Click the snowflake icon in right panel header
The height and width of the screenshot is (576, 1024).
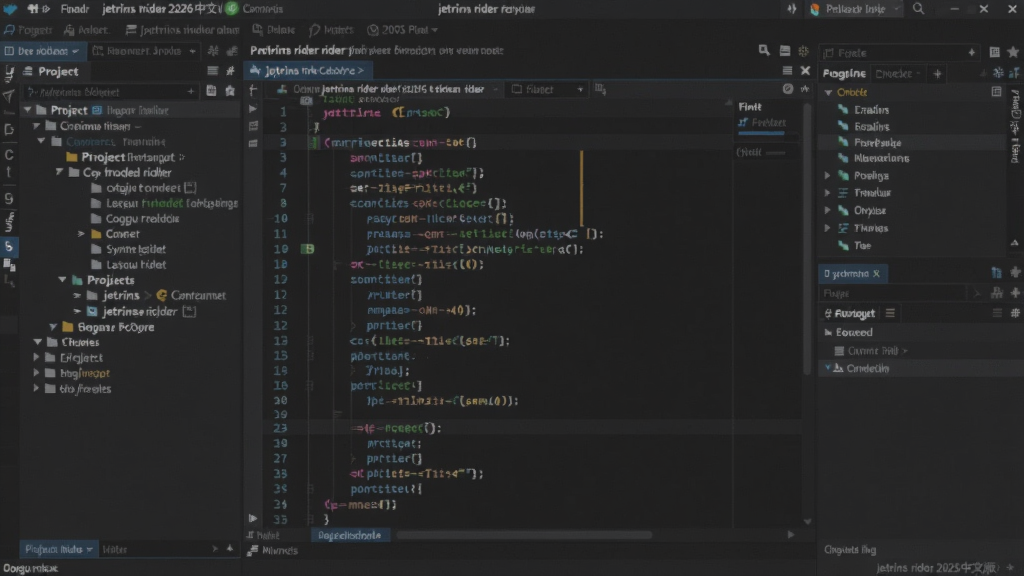coord(998,73)
